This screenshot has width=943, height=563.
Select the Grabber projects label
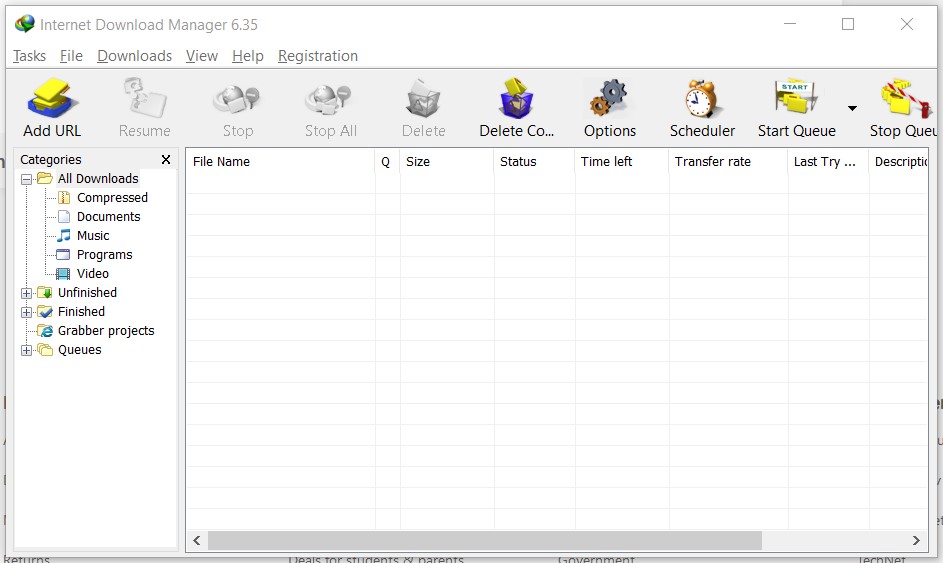tap(106, 331)
